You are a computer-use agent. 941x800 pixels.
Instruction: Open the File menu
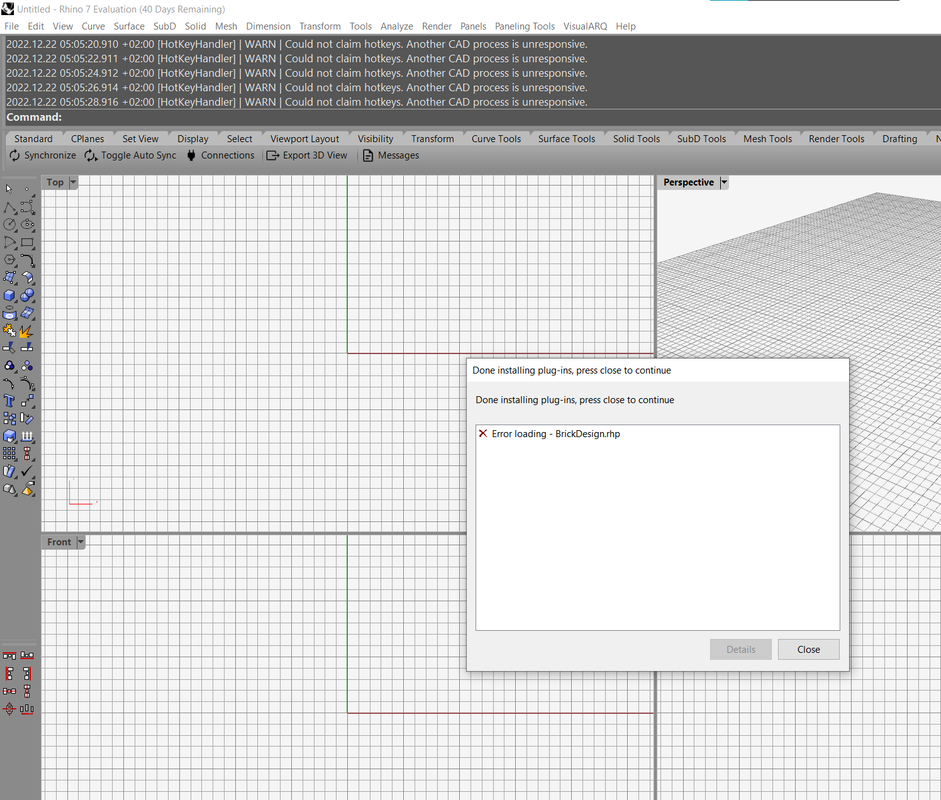point(11,26)
